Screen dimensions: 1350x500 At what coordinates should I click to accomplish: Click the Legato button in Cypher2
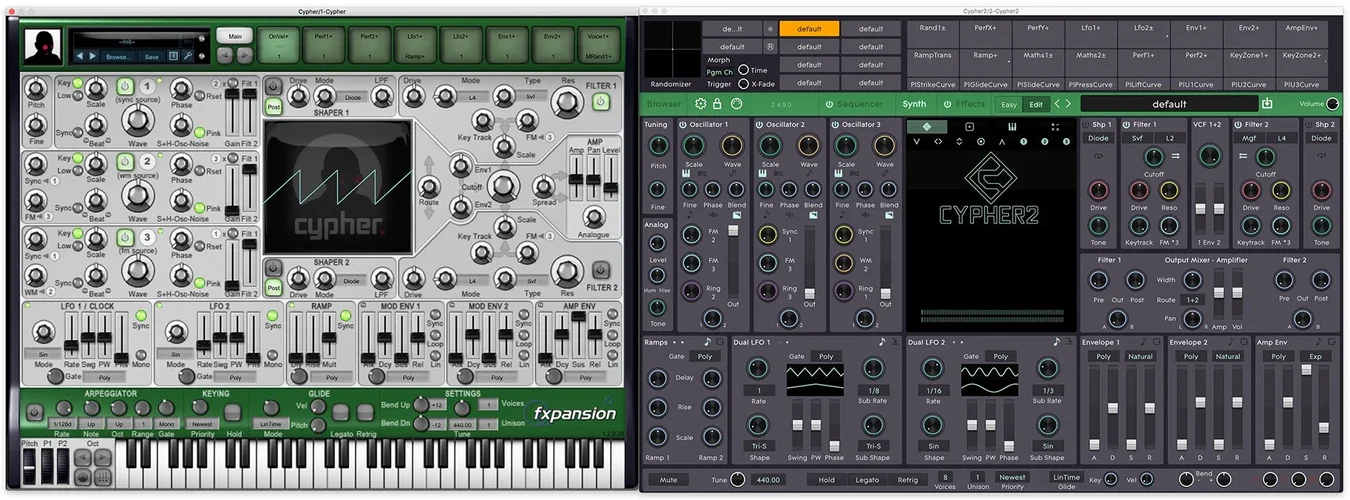click(x=867, y=480)
